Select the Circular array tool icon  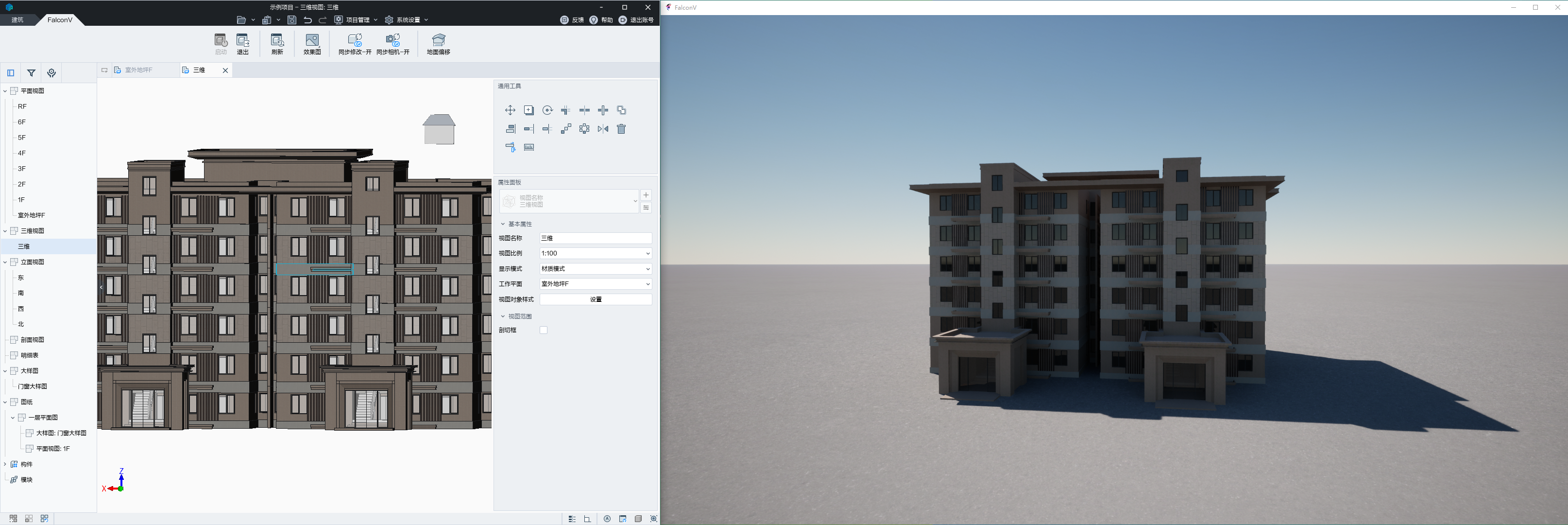coord(584,129)
